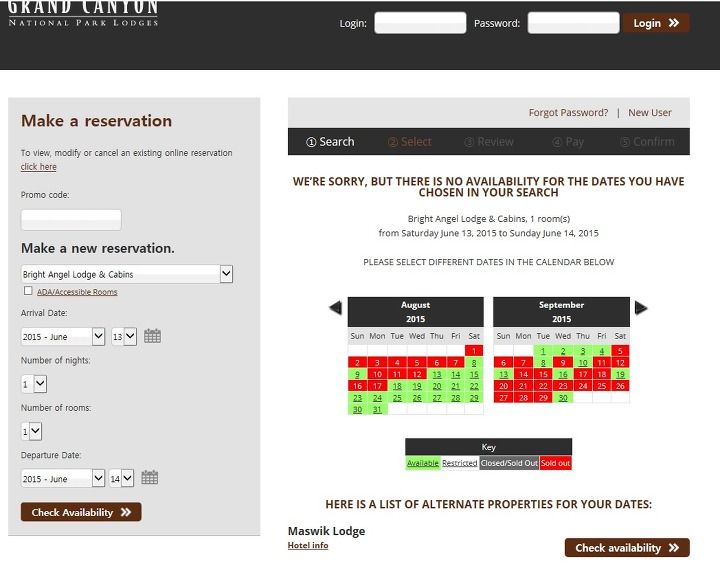Click the red Sold out key swatch

[x=555, y=463]
